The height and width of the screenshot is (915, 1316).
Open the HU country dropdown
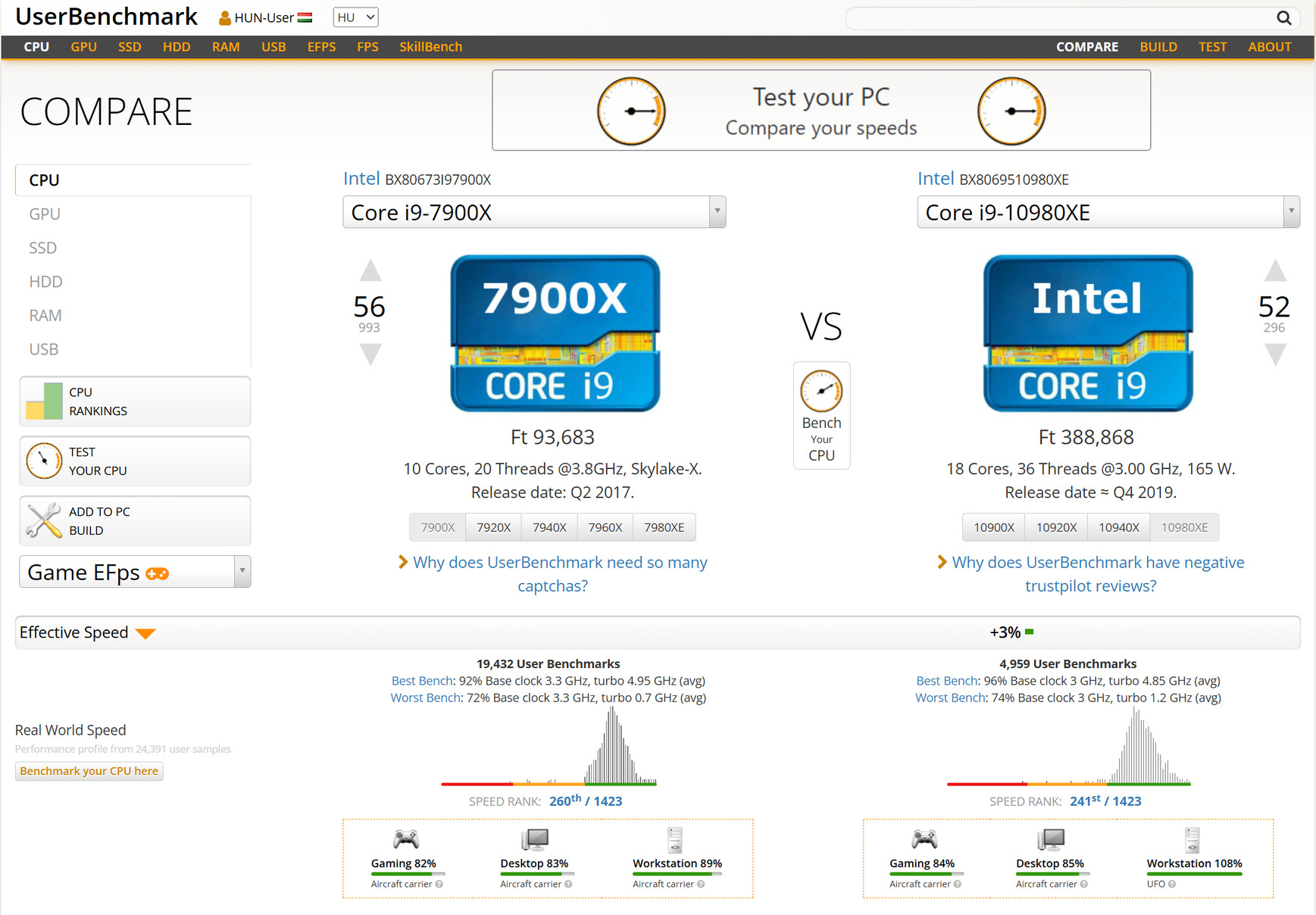[x=355, y=17]
